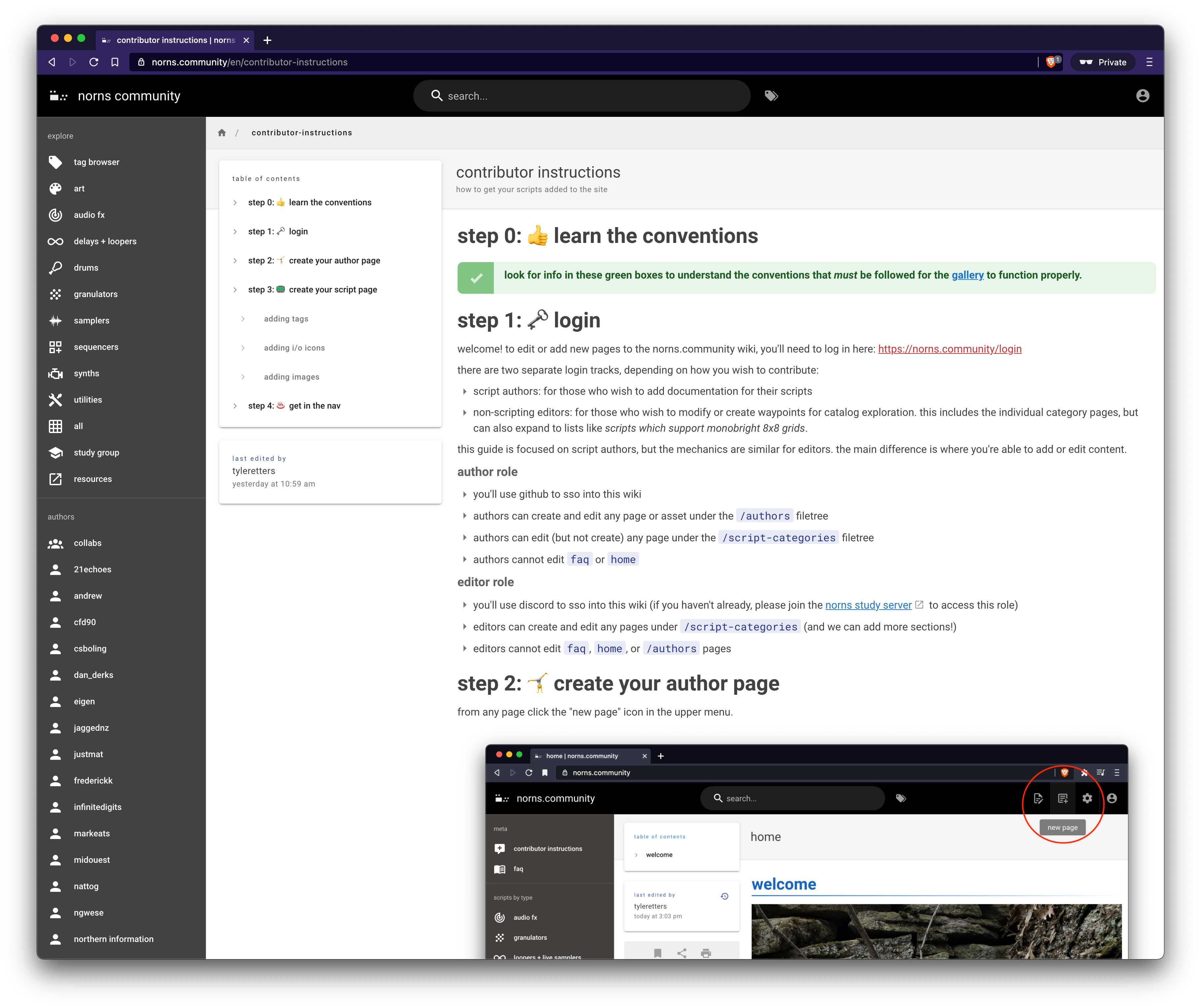The height and width of the screenshot is (1008, 1201).
Task: Expand 'step 1: login' TOC entry
Action: point(235,232)
